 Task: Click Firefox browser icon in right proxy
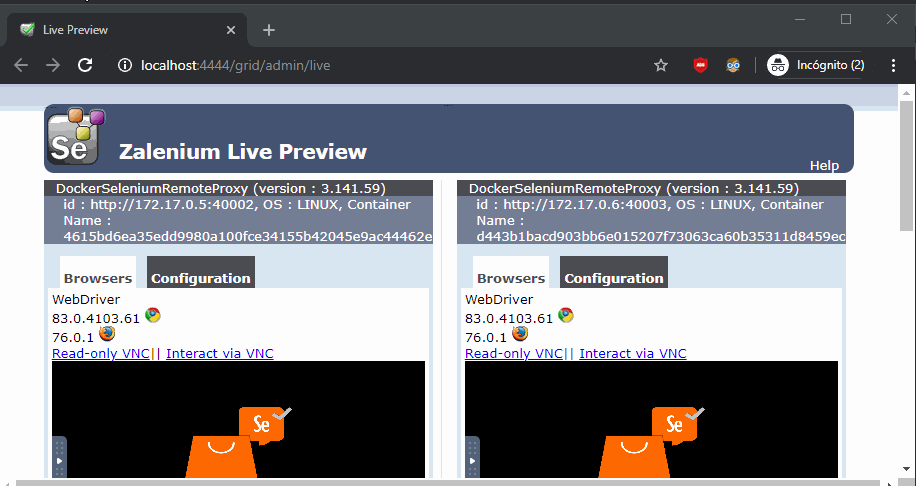click(520, 335)
